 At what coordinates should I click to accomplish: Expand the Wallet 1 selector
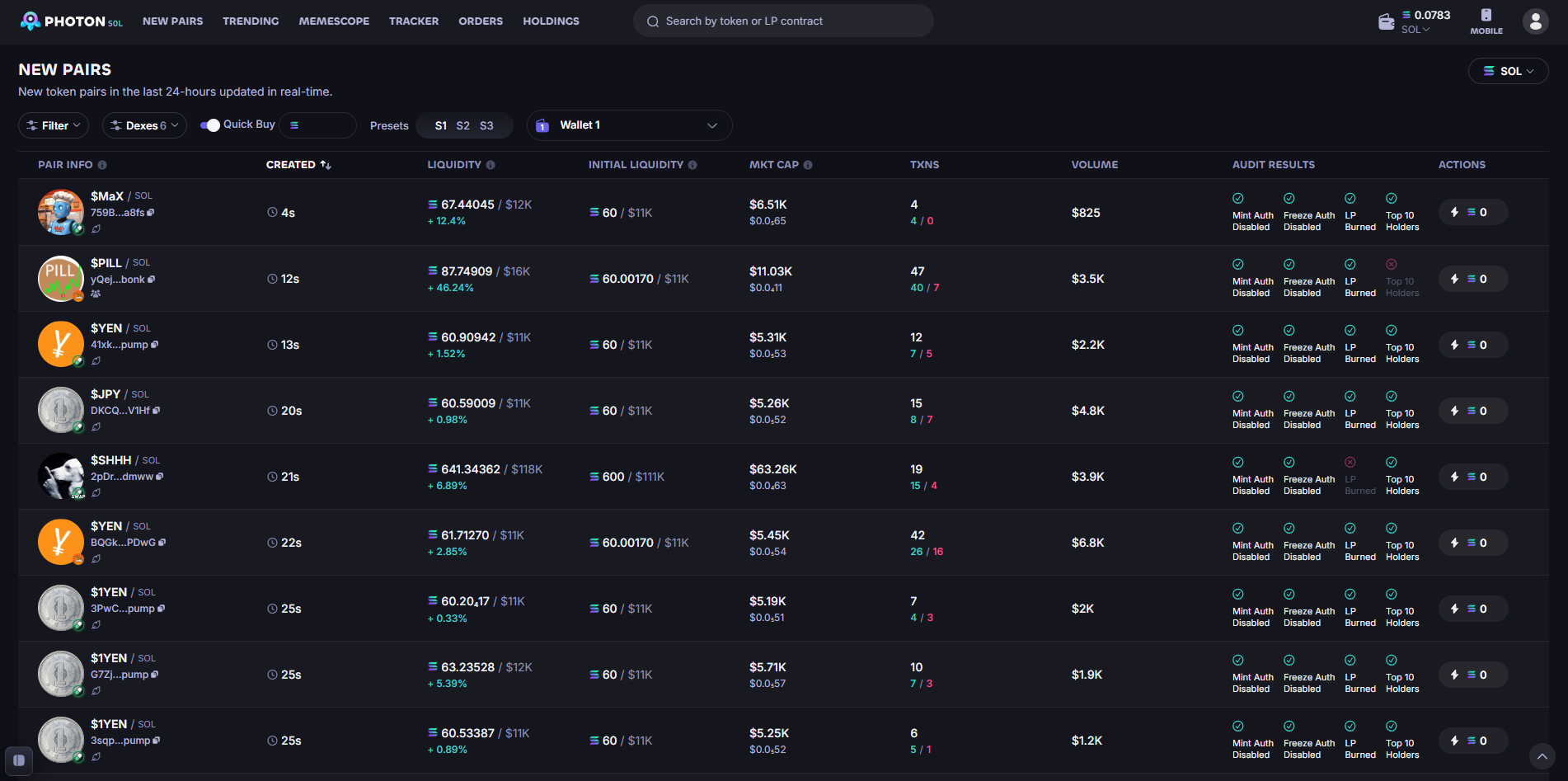click(629, 125)
